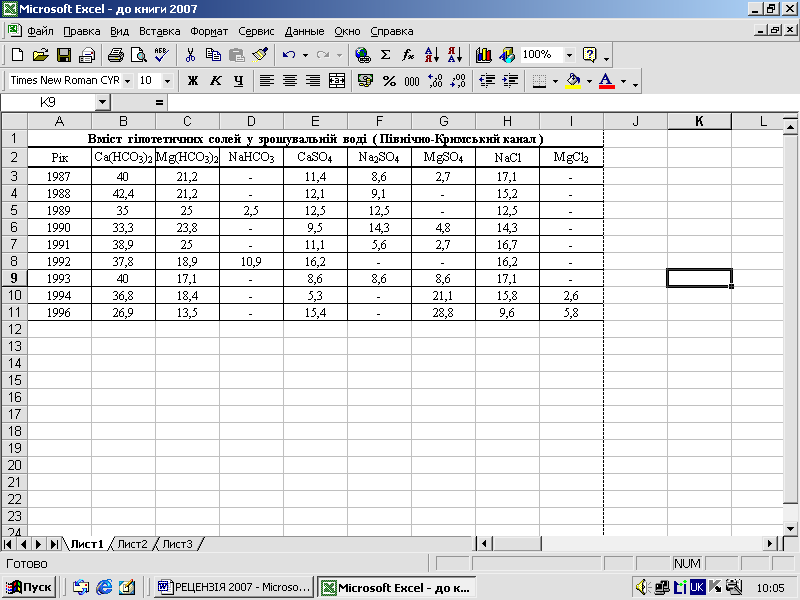
Task: Sort ascending with the A-to-Я icon
Action: click(x=431, y=55)
